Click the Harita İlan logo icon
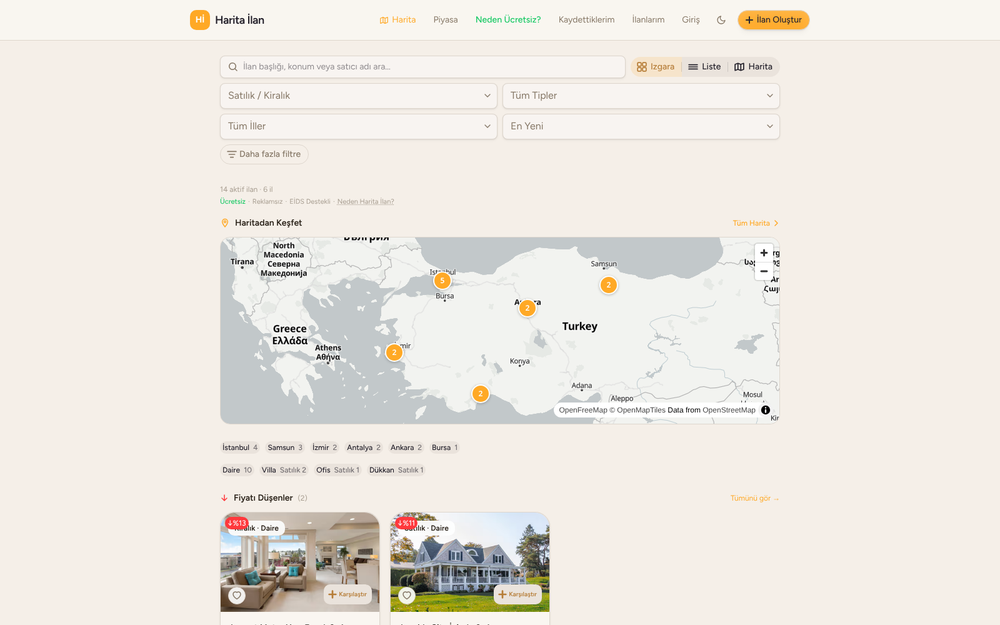Viewport: 1000px width, 625px height. [200, 20]
